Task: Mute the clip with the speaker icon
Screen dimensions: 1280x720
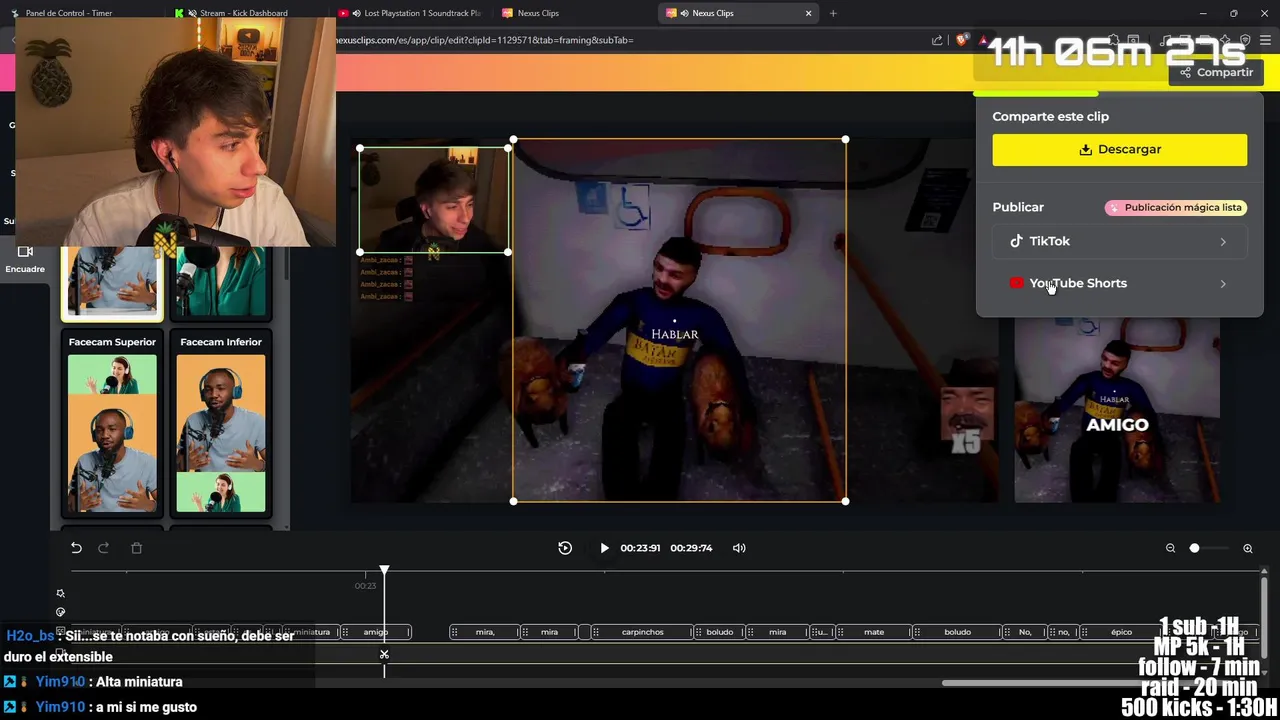Action: pos(739,548)
